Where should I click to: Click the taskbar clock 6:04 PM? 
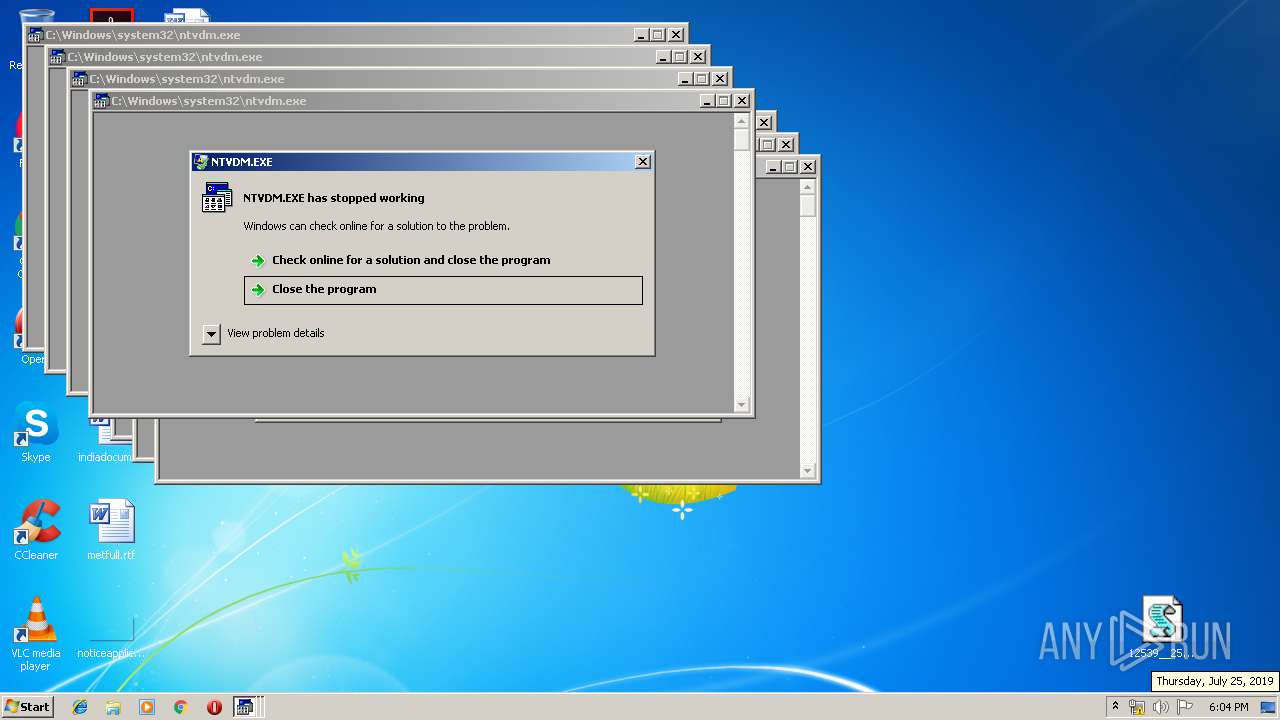click(1228, 707)
